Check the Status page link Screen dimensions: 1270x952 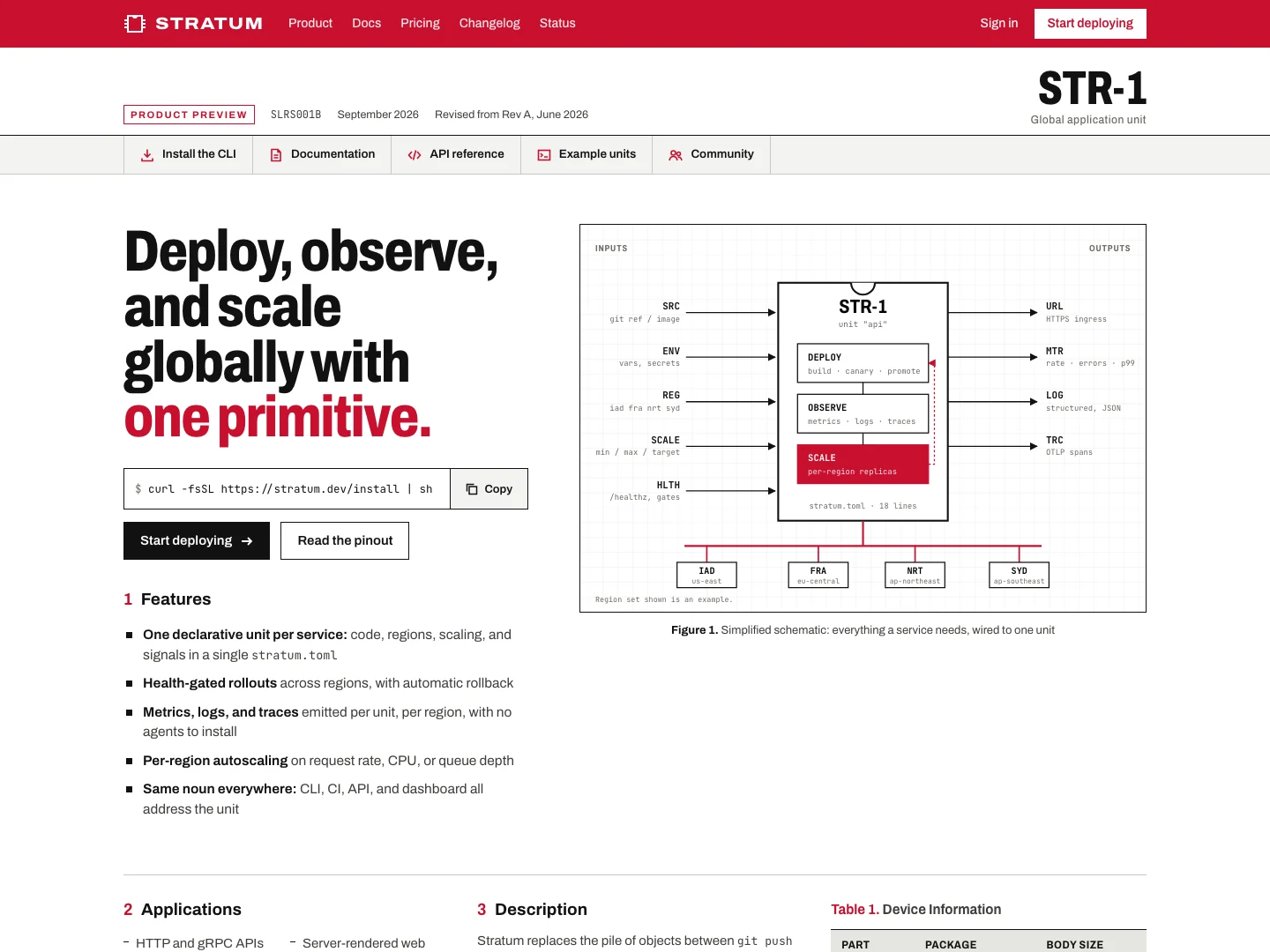[557, 23]
